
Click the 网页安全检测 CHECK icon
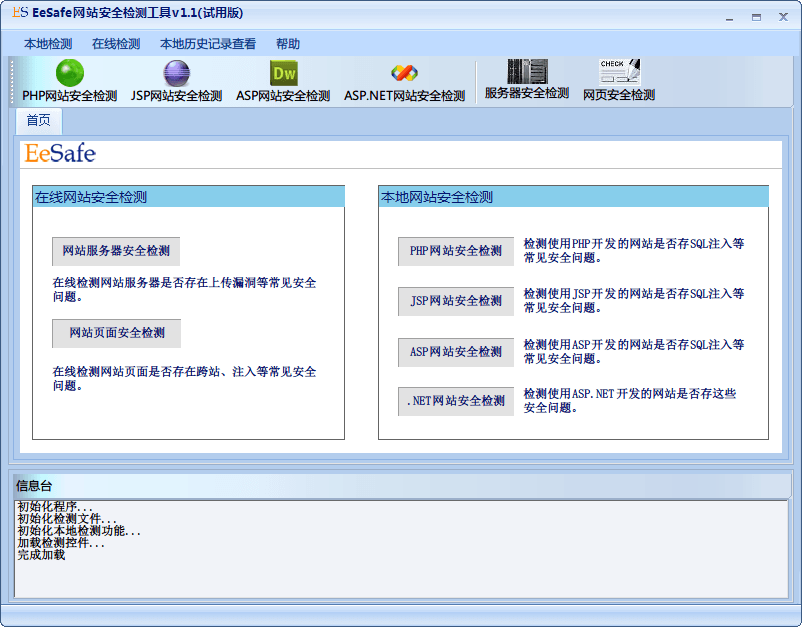point(619,72)
